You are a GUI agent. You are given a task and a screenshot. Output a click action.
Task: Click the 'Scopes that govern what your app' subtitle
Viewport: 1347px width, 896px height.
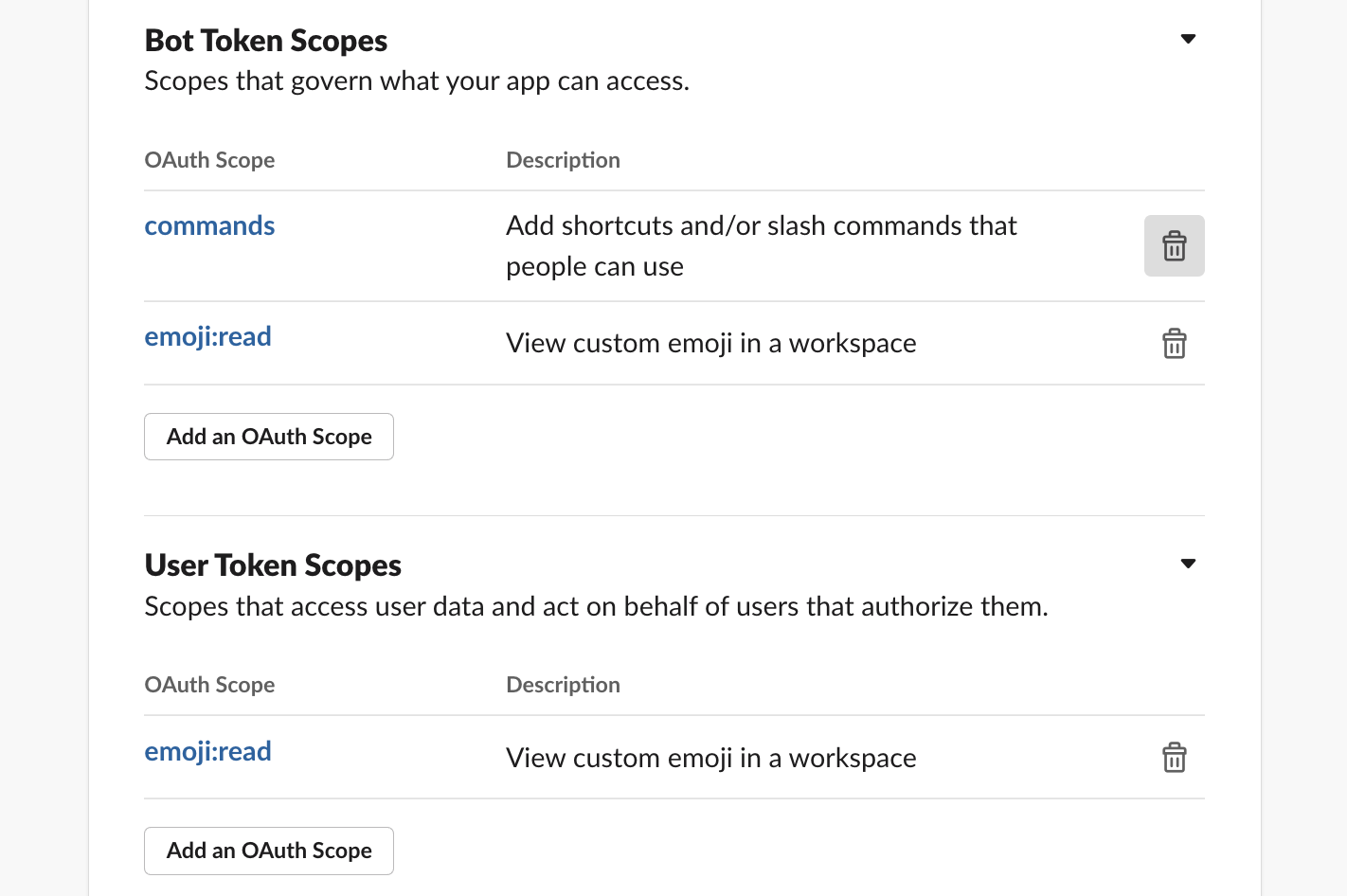(417, 81)
